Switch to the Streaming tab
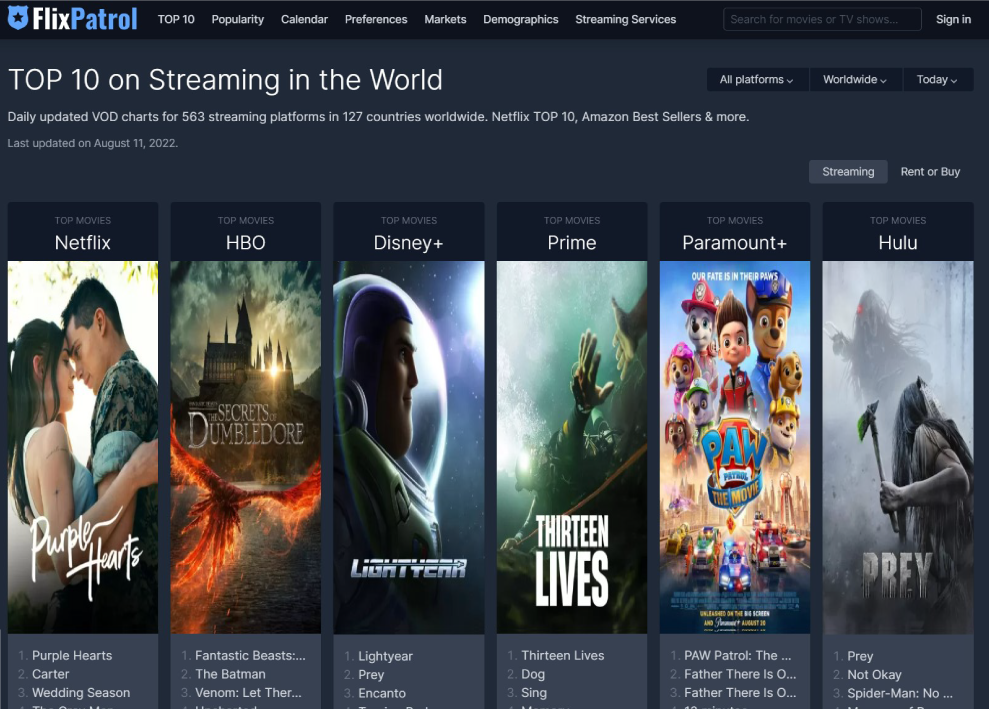The width and height of the screenshot is (989, 709). [x=848, y=172]
